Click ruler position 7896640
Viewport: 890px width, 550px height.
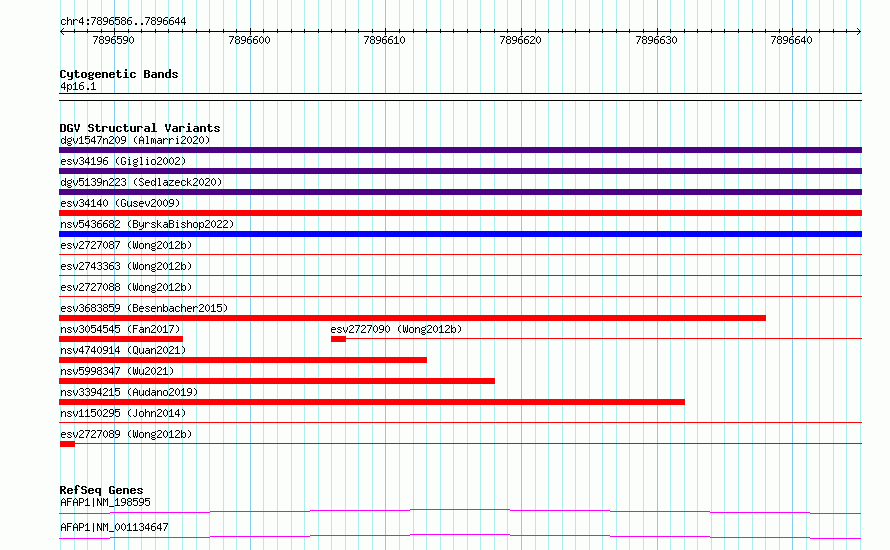[791, 40]
